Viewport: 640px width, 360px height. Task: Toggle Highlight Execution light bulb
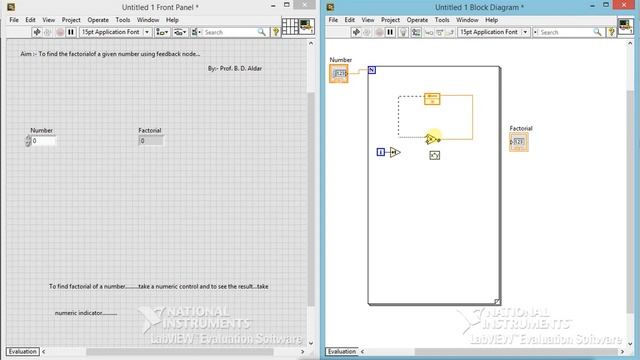403,32
